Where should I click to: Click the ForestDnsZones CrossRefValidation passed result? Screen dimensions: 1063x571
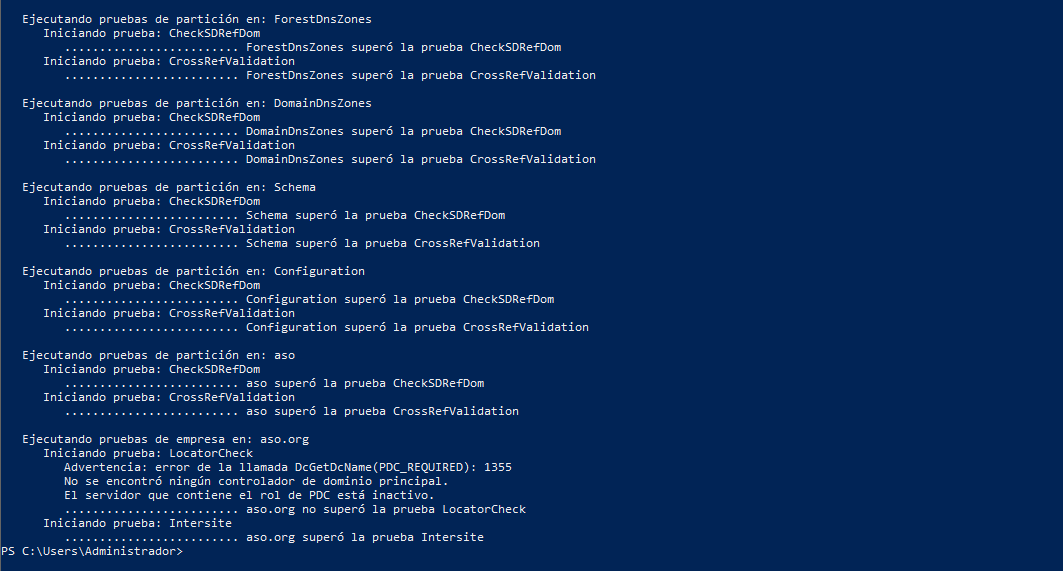point(420,75)
